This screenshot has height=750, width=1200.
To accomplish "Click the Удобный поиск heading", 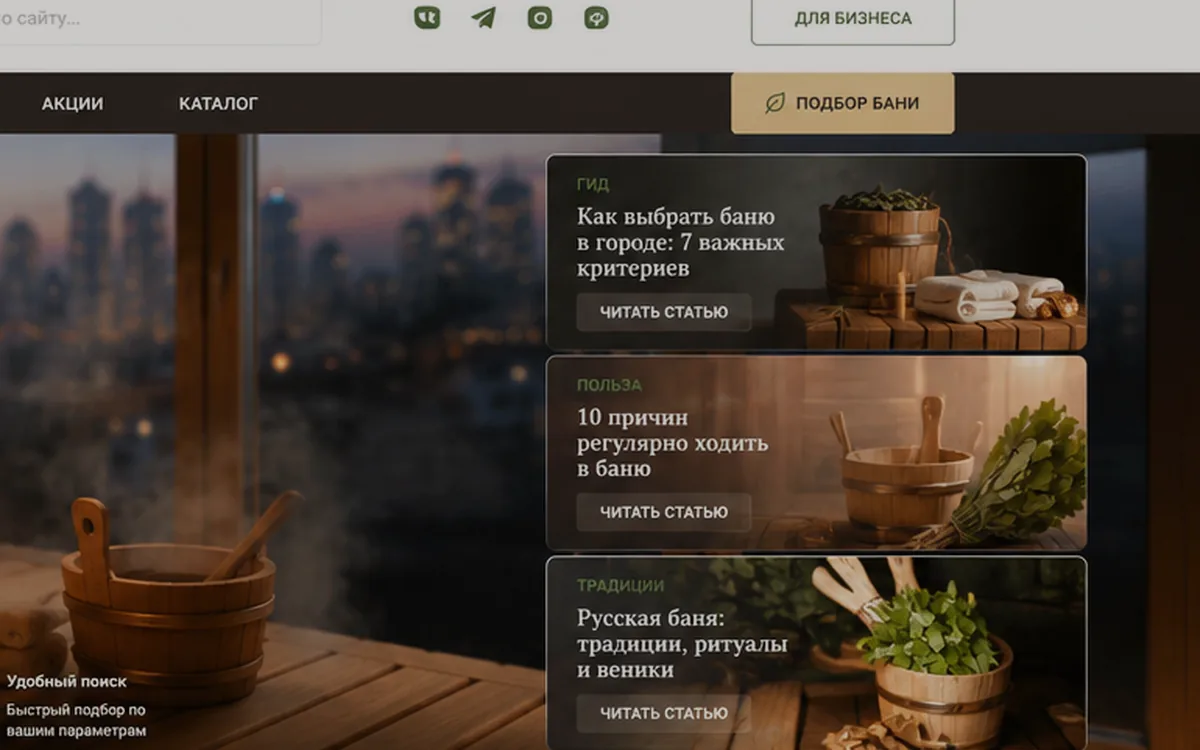I will pos(67,682).
